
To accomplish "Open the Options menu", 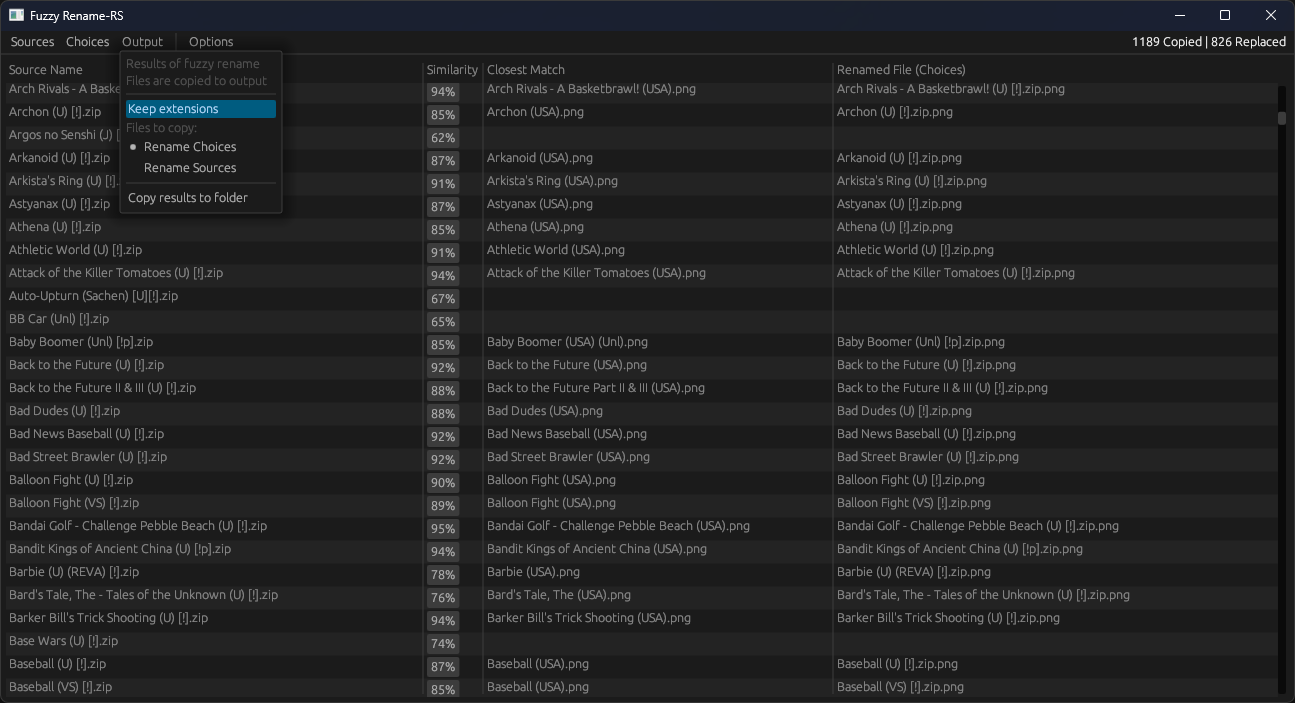I will [211, 42].
